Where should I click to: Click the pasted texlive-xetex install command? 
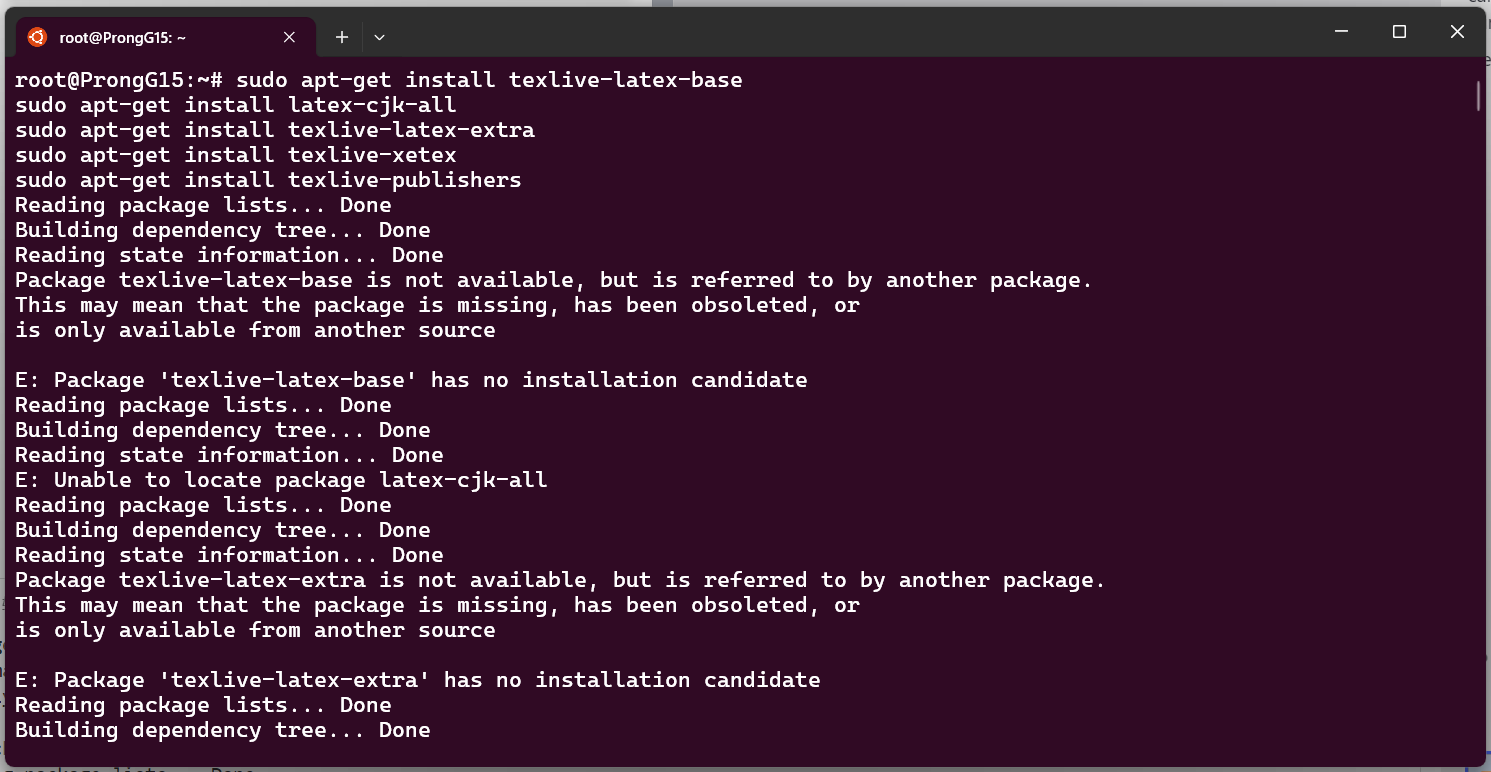[x=235, y=155]
